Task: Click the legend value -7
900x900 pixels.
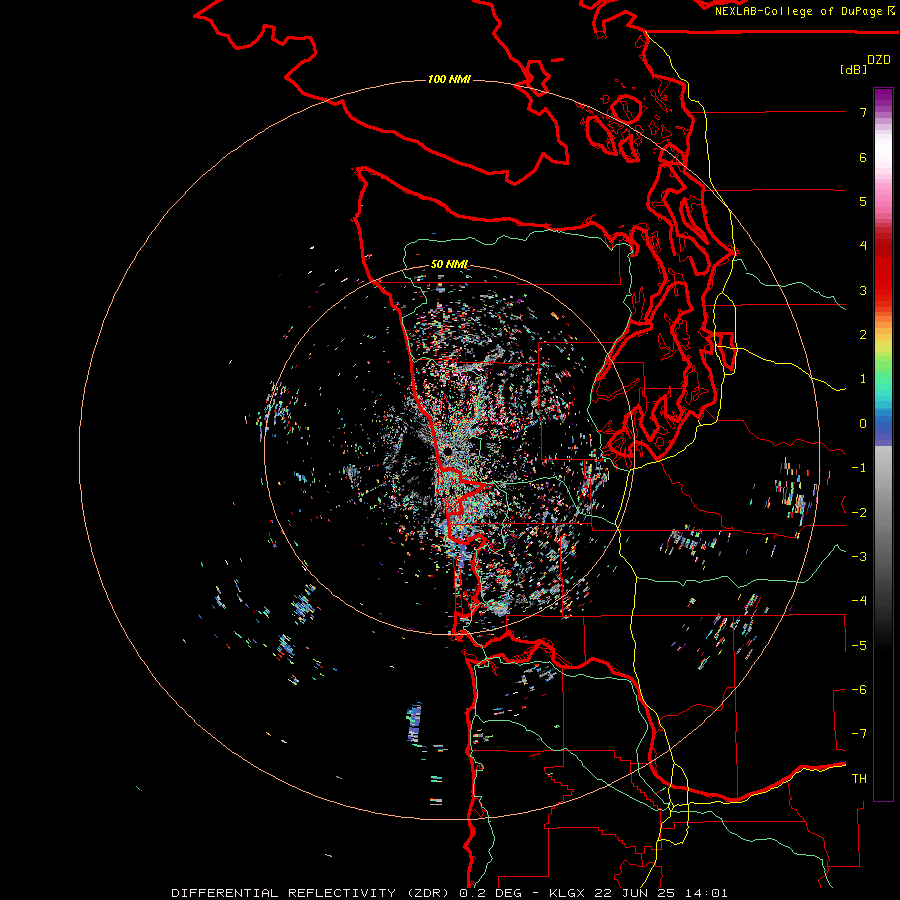Action: [x=859, y=734]
